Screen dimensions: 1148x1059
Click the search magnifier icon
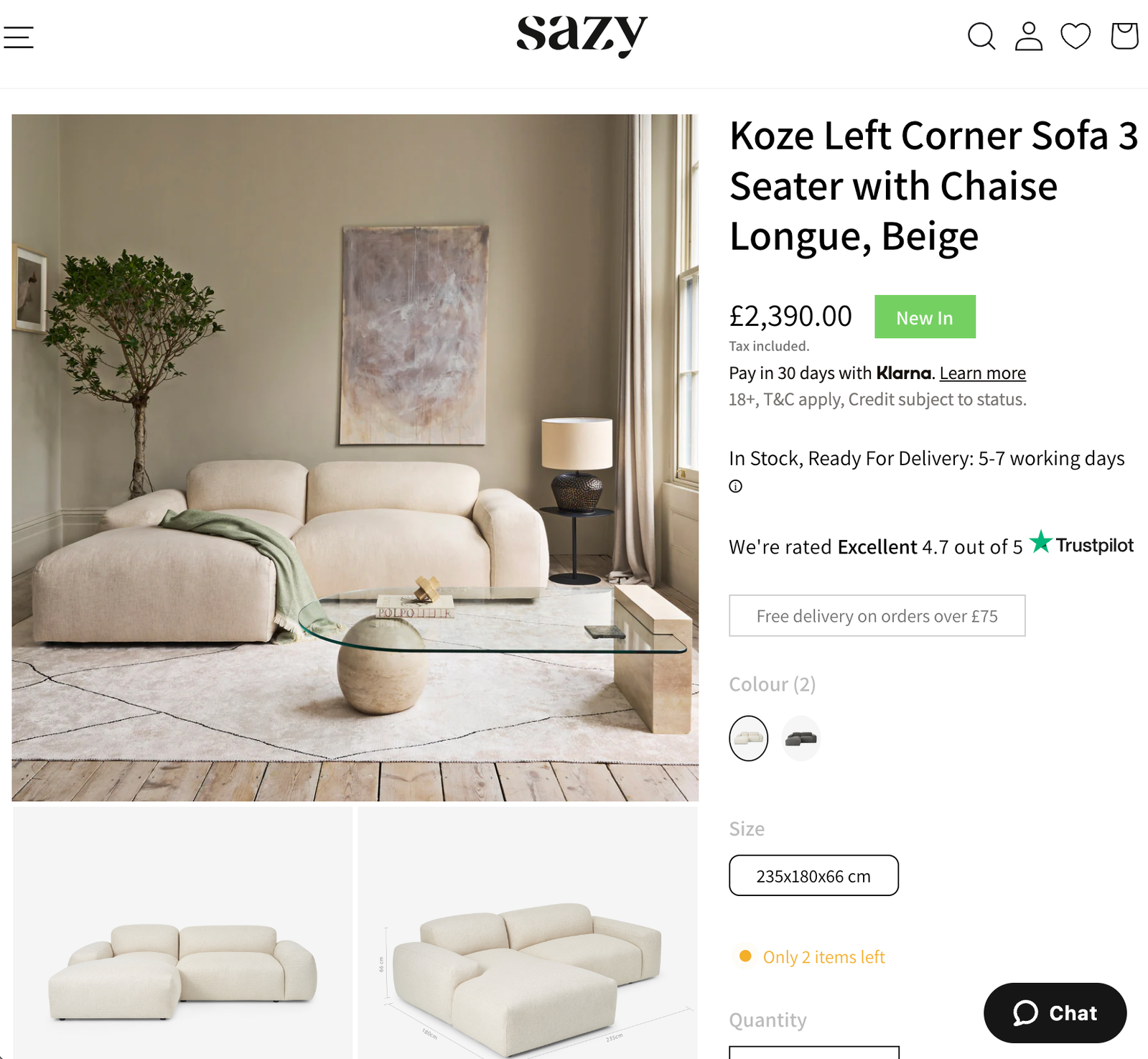pyautogui.click(x=981, y=36)
